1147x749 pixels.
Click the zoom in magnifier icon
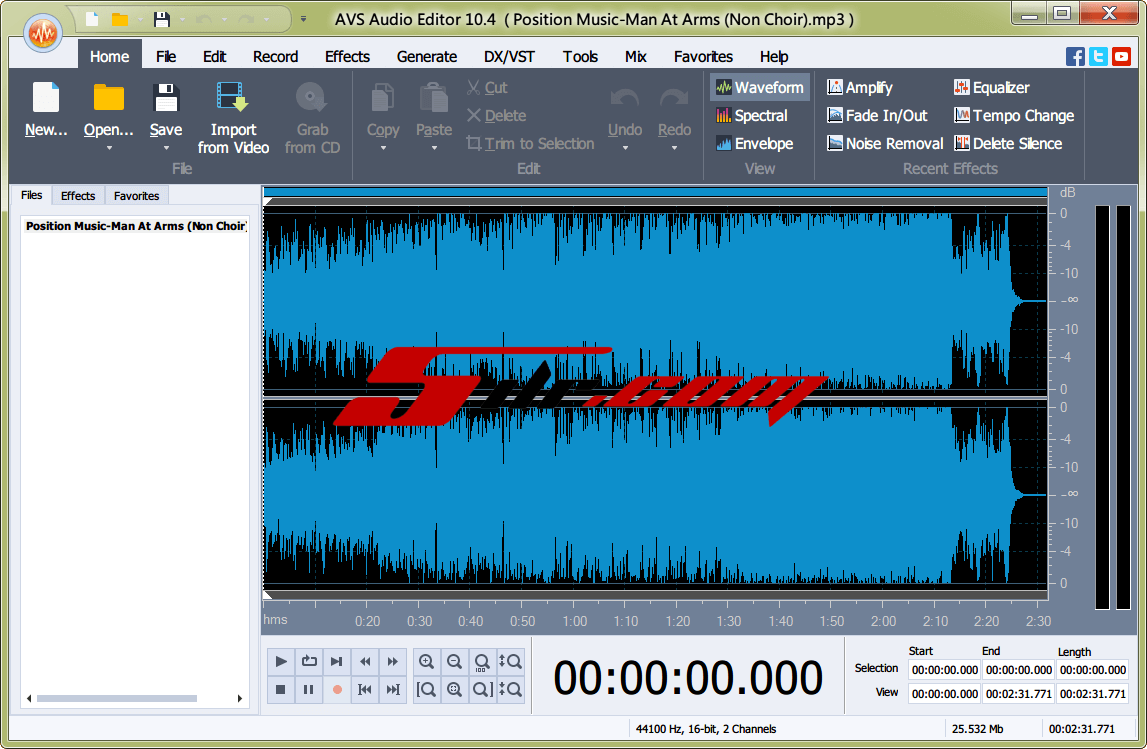(427, 661)
